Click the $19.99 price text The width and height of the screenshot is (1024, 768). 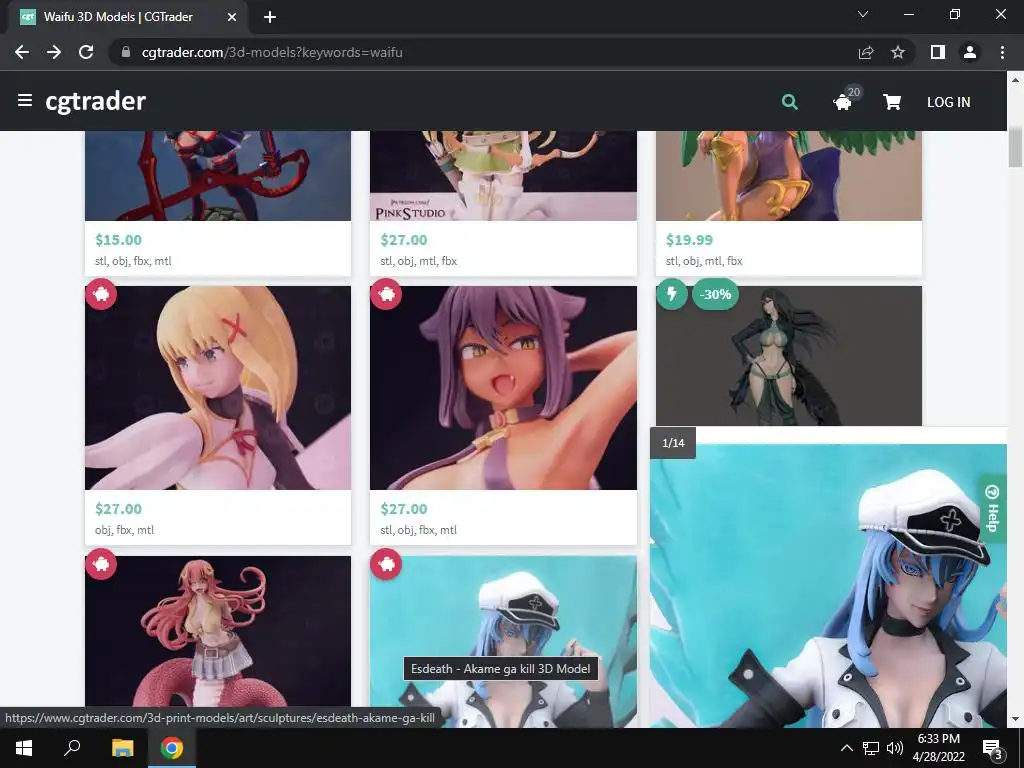(690, 240)
